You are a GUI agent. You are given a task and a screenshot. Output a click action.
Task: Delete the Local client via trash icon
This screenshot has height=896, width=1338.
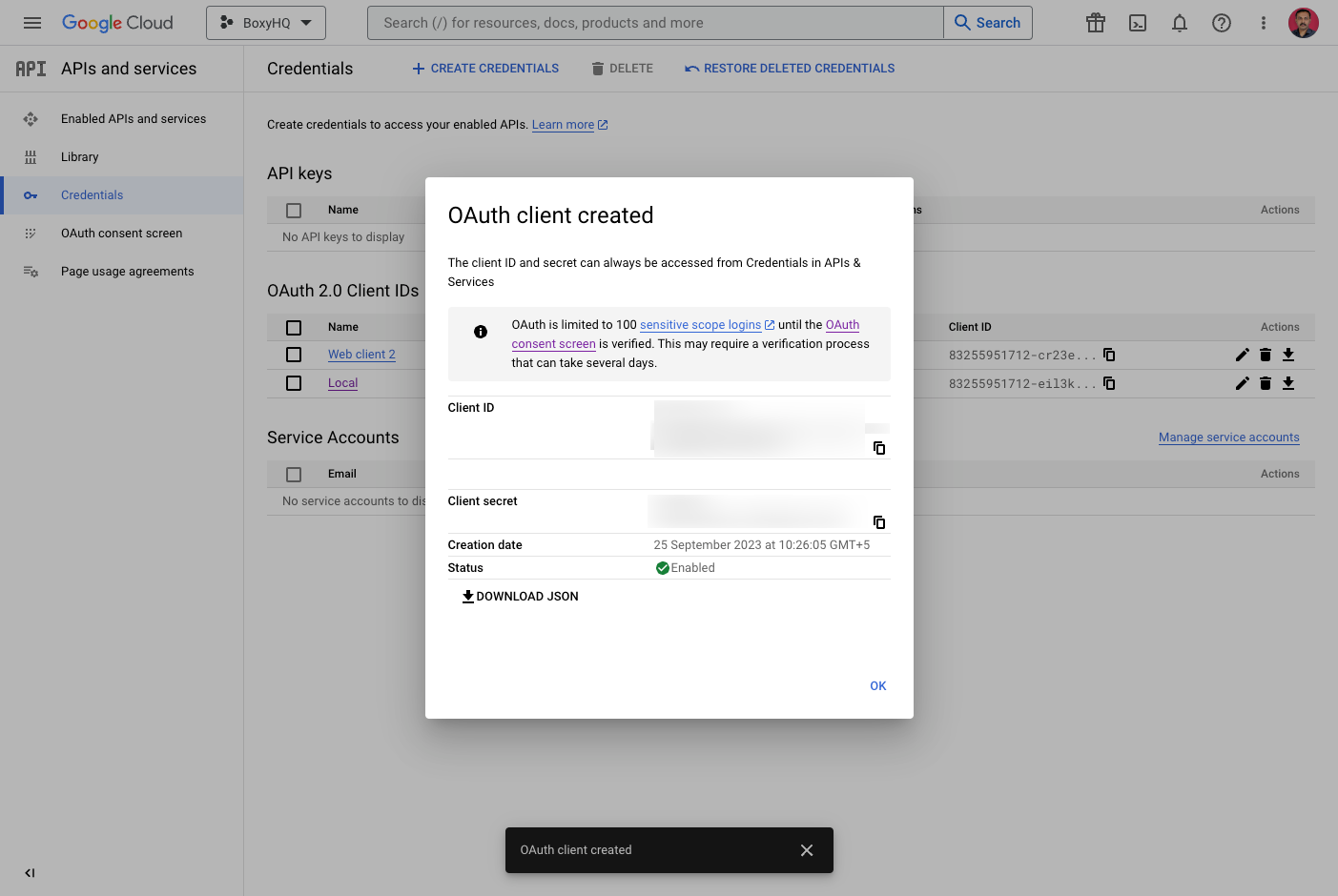pyautogui.click(x=1266, y=383)
